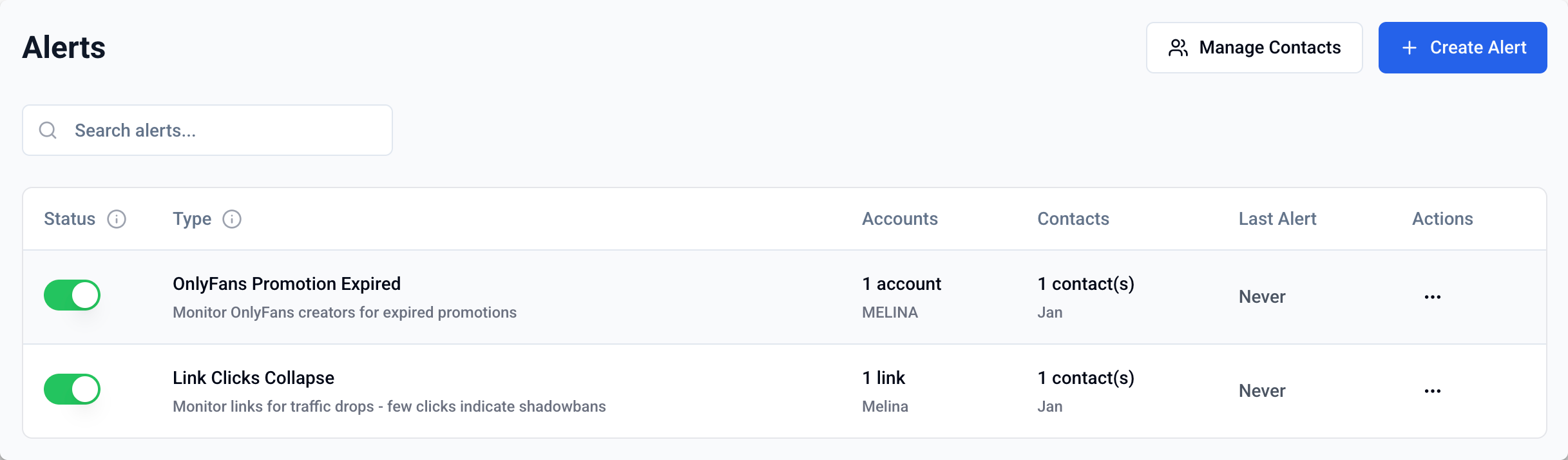This screenshot has height=460, width=1568.
Task: Select the OnlyFans Promotion Expired alert title
Action: click(x=287, y=284)
